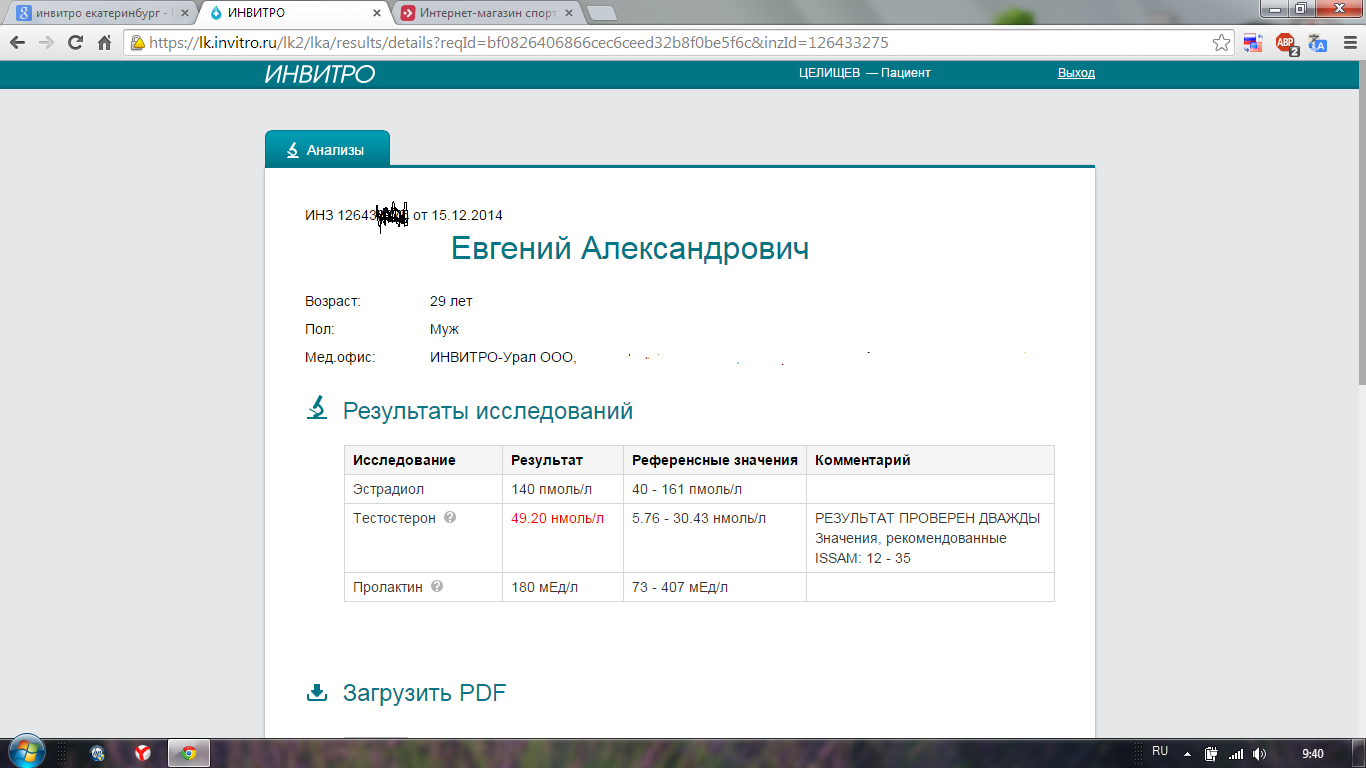Click the Adblock Plus extension icon
This screenshot has width=1366, height=768.
(x=1286, y=43)
